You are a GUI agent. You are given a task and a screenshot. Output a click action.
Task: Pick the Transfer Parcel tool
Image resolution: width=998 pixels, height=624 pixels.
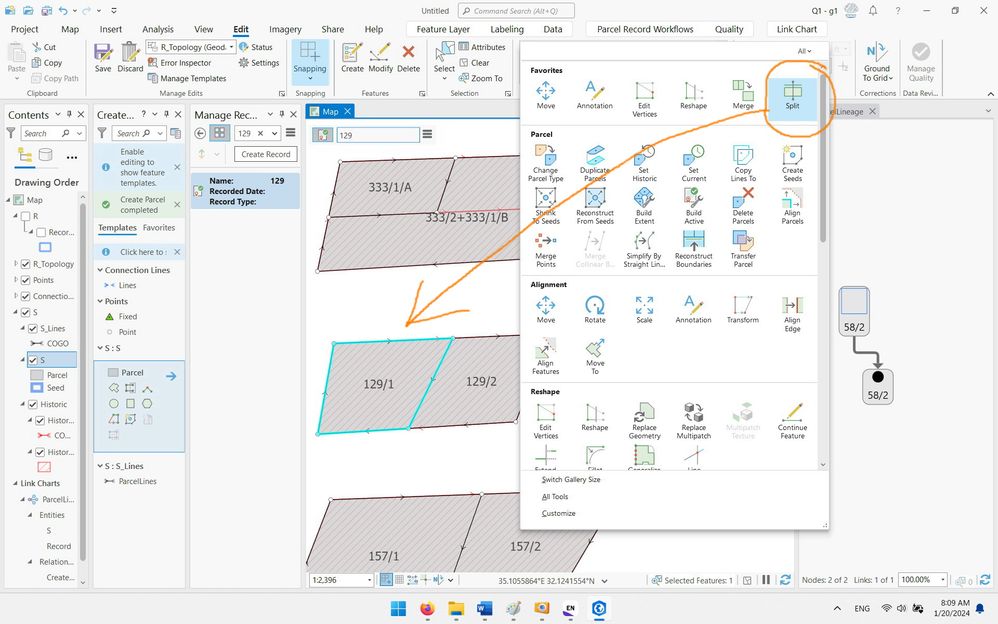coord(743,248)
